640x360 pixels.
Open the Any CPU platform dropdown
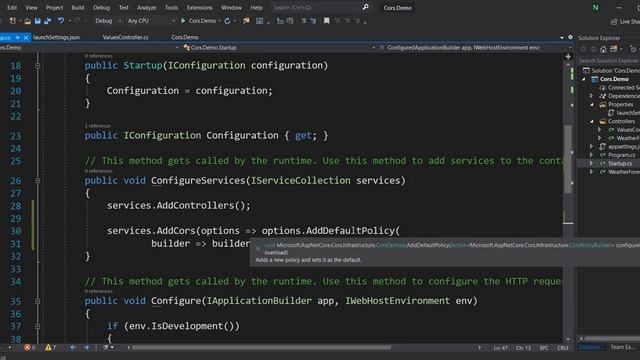click(x=151, y=21)
